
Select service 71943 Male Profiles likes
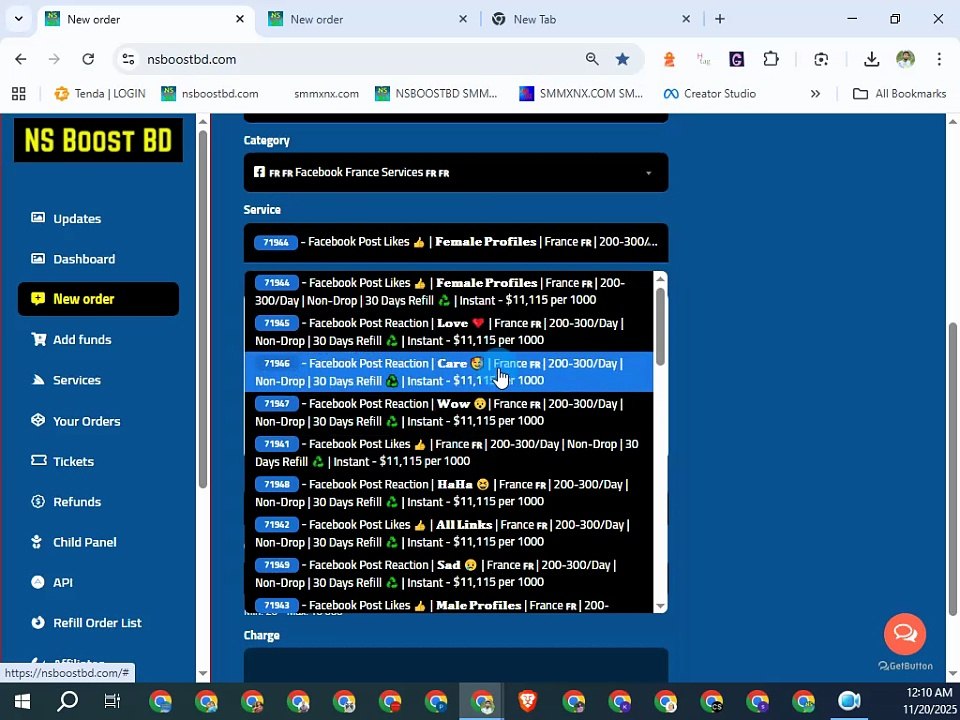(449, 604)
